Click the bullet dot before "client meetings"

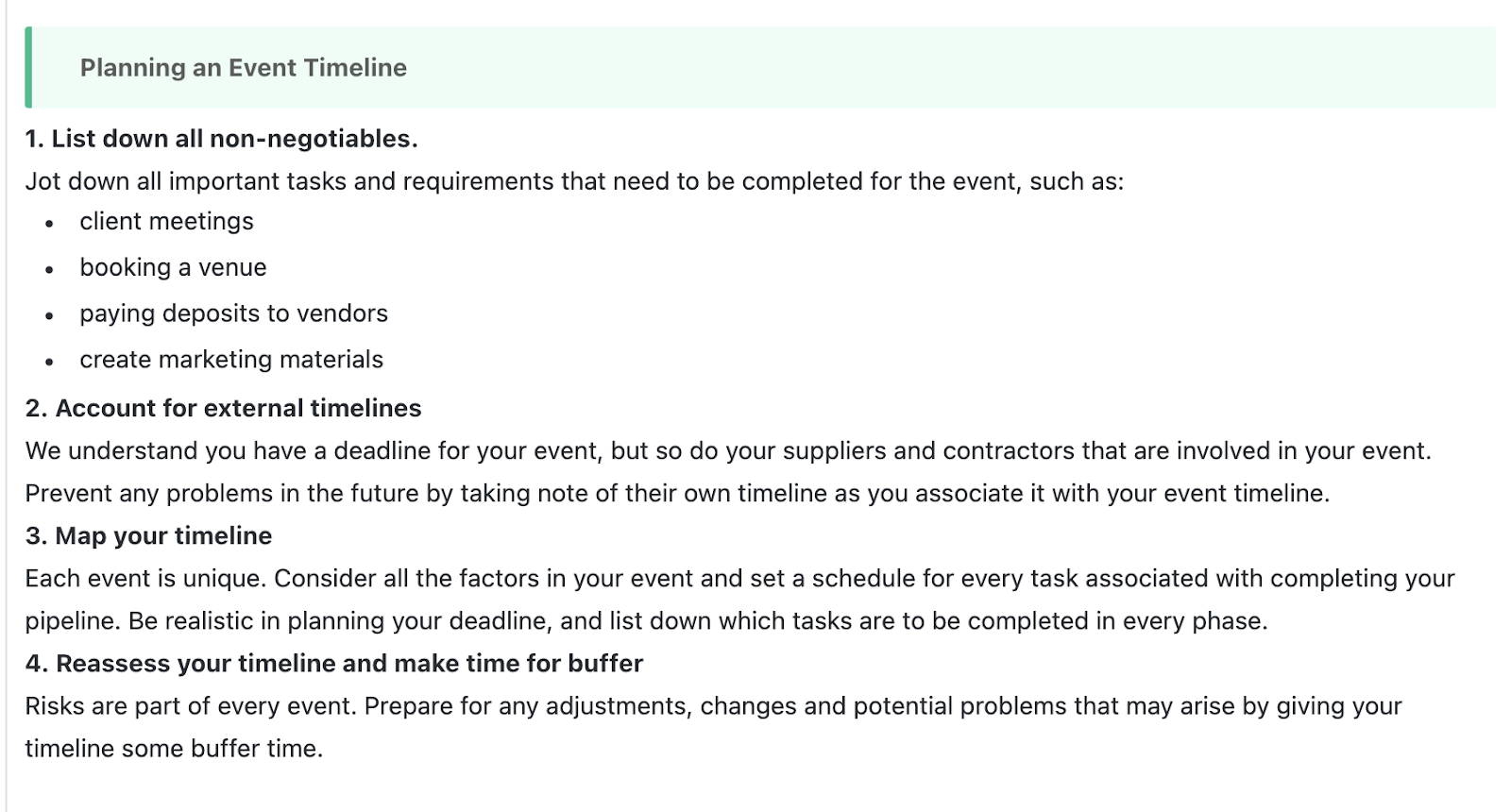[49, 224]
